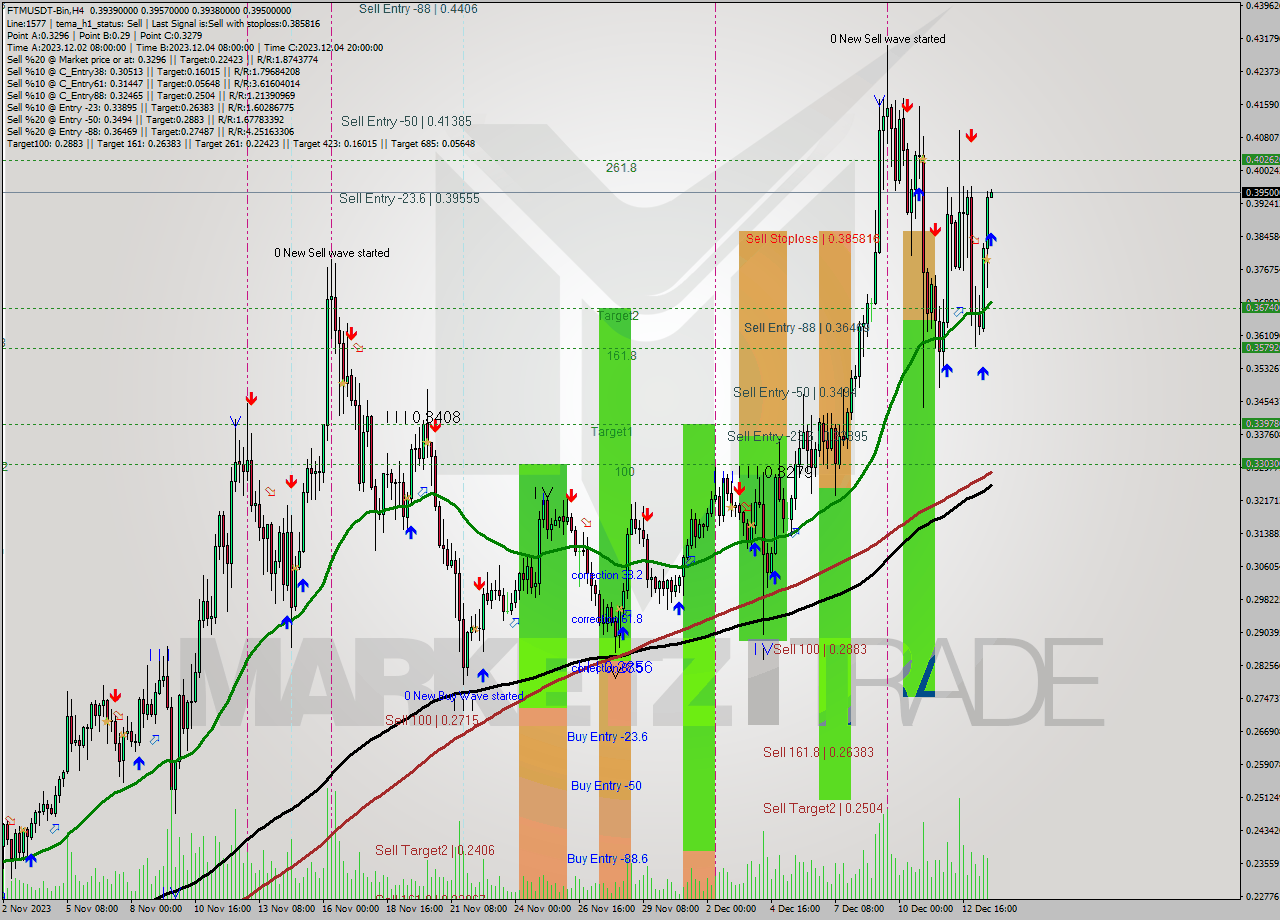The image size is (1280, 920).
Task: Click the black 0.3950 current price tag
Action: click(x=1261, y=192)
